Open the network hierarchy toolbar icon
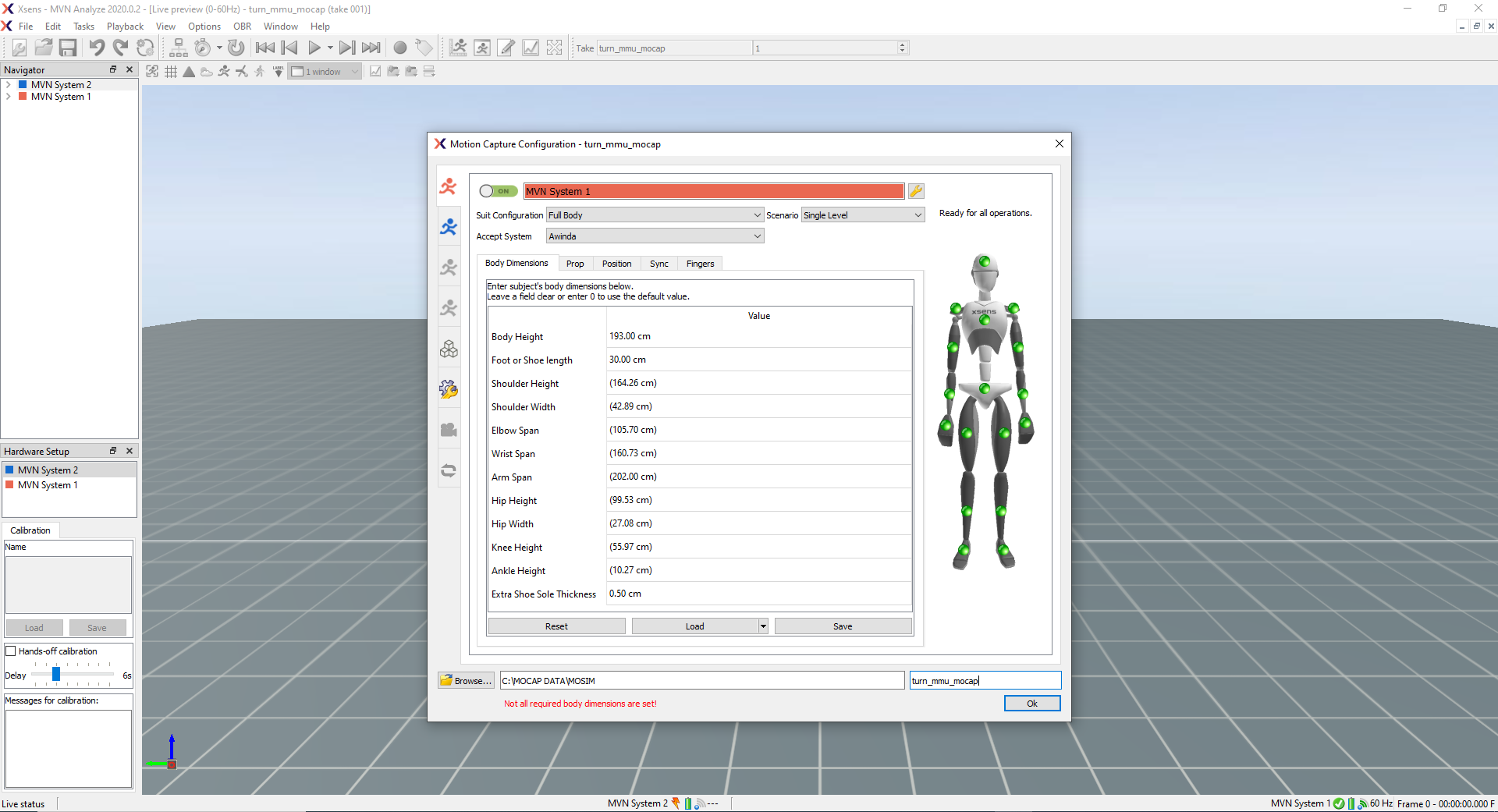The image size is (1498, 812). coord(178,48)
